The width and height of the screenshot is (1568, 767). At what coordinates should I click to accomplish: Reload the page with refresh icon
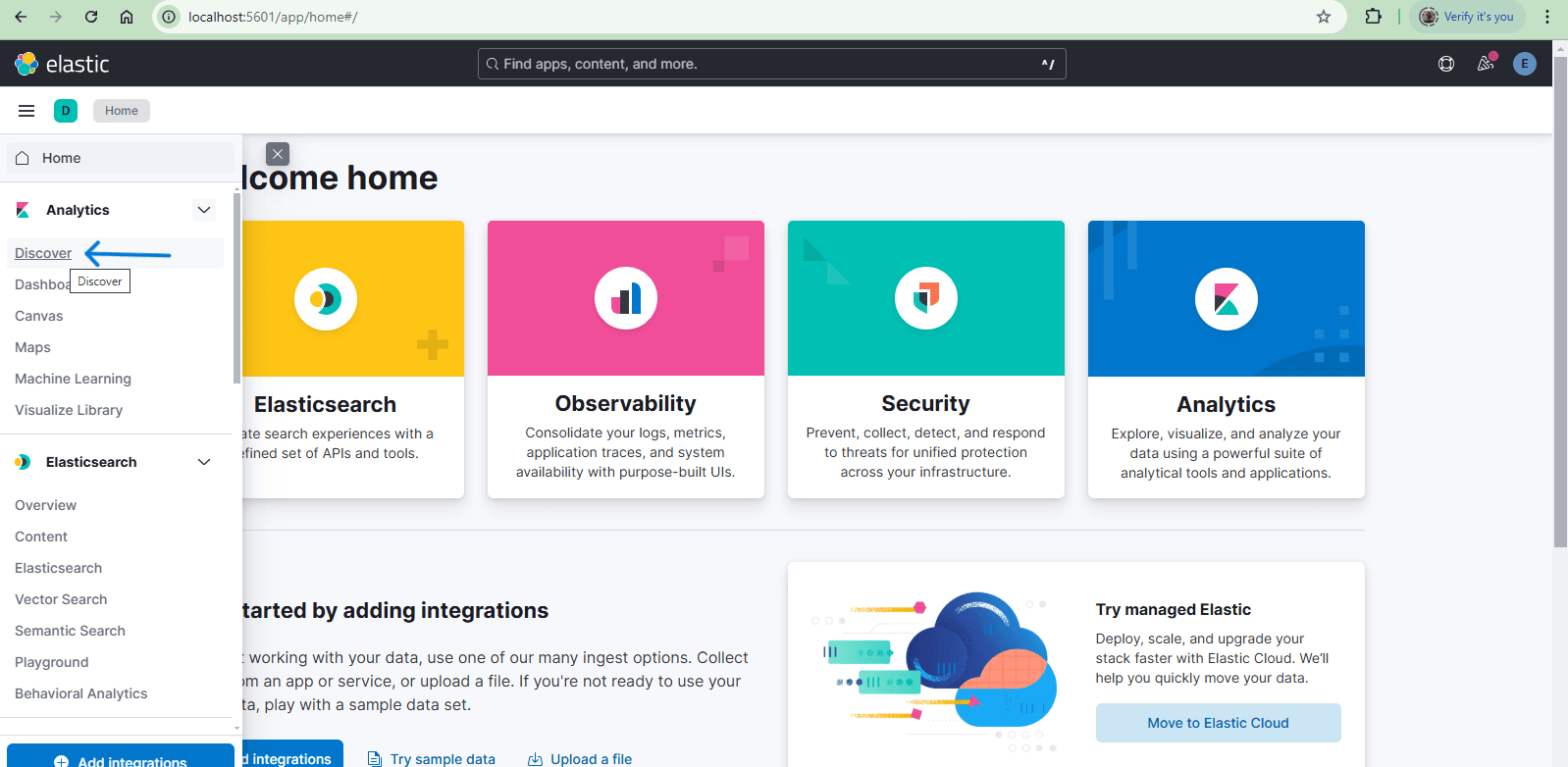tap(91, 17)
